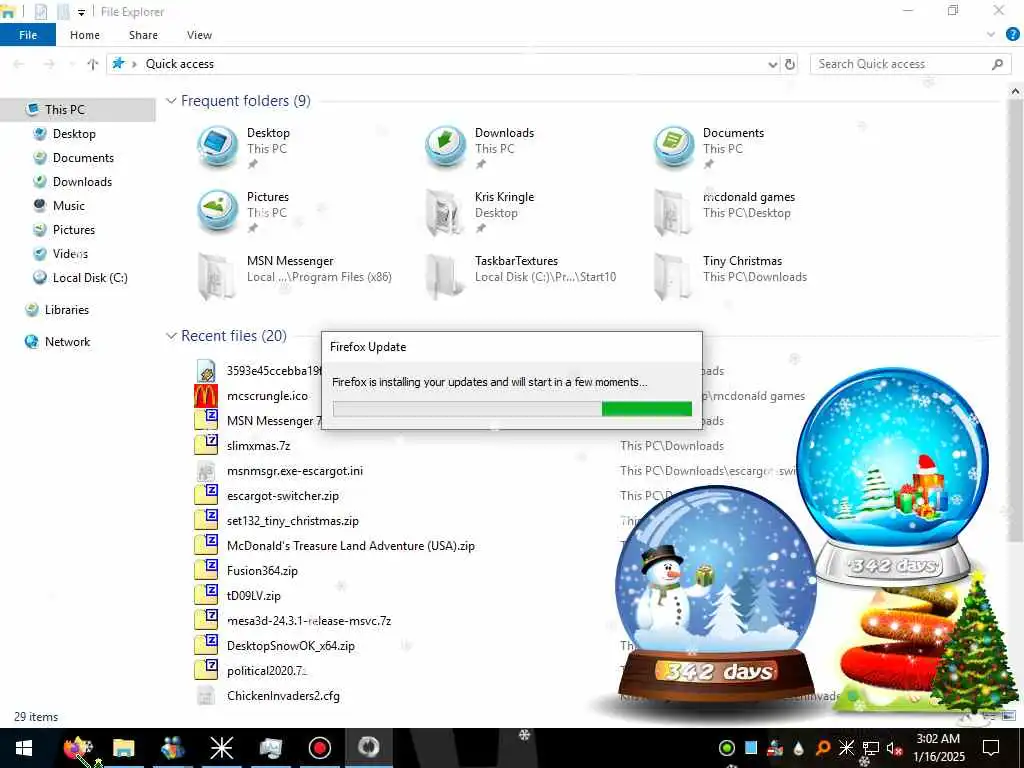Image resolution: width=1024 pixels, height=768 pixels.
Task: Select Local Disk (C:) in navigation pane
Action: click(x=89, y=278)
